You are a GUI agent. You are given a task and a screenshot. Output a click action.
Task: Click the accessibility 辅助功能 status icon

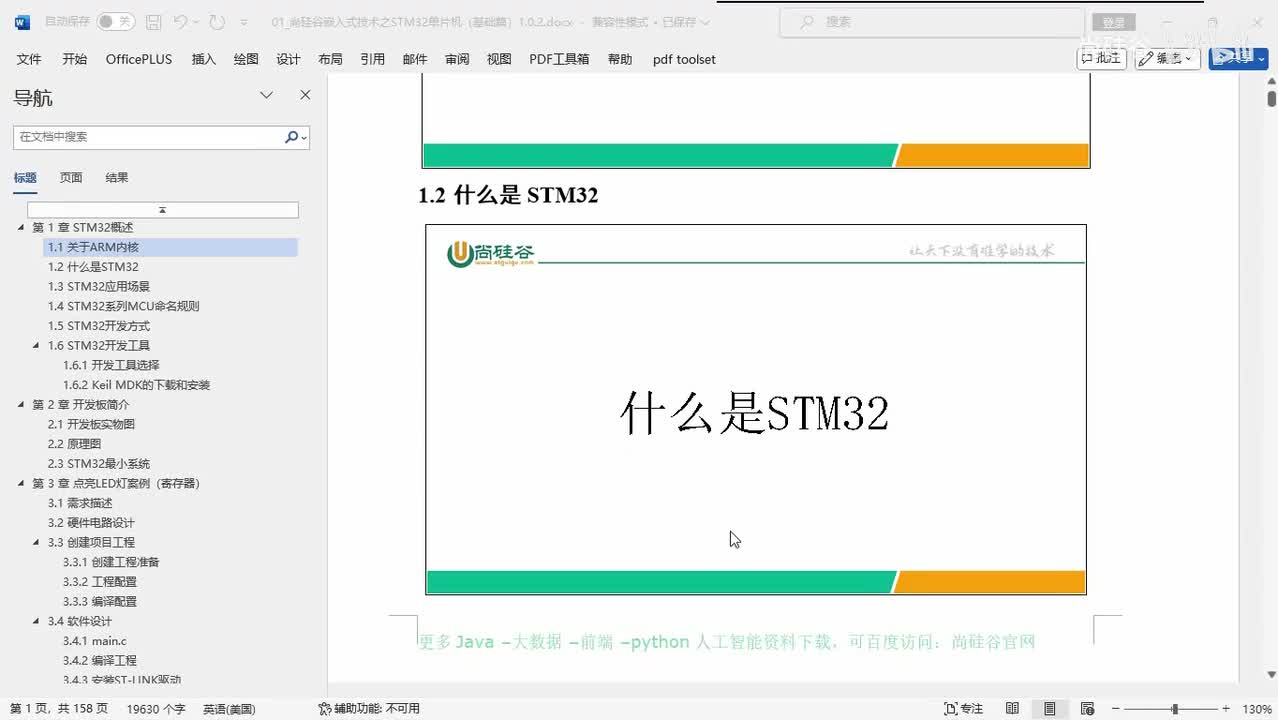coord(325,708)
